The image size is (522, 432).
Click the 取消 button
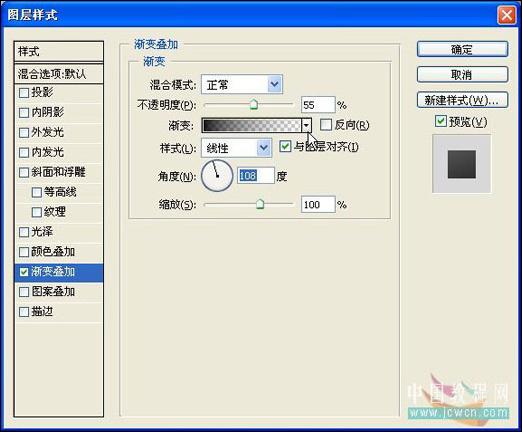pos(462,75)
